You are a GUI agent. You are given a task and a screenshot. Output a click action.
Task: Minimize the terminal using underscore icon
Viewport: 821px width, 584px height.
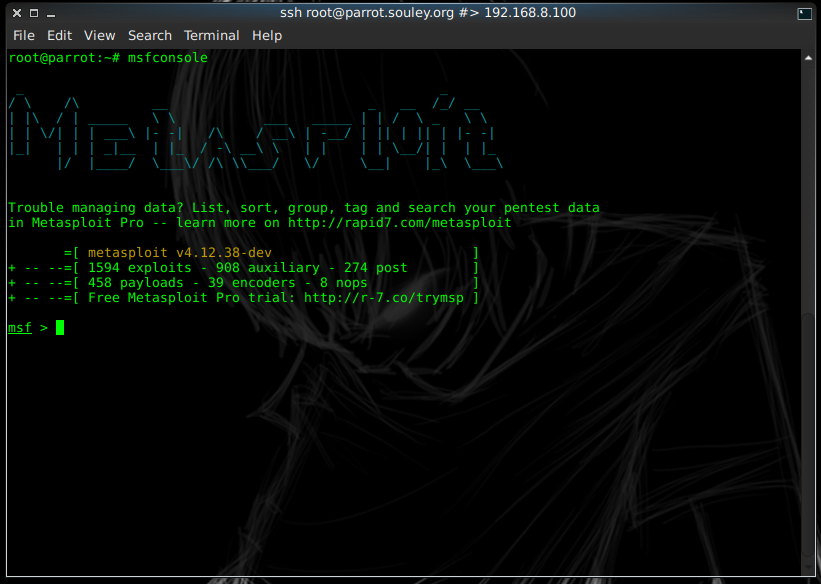[51, 14]
